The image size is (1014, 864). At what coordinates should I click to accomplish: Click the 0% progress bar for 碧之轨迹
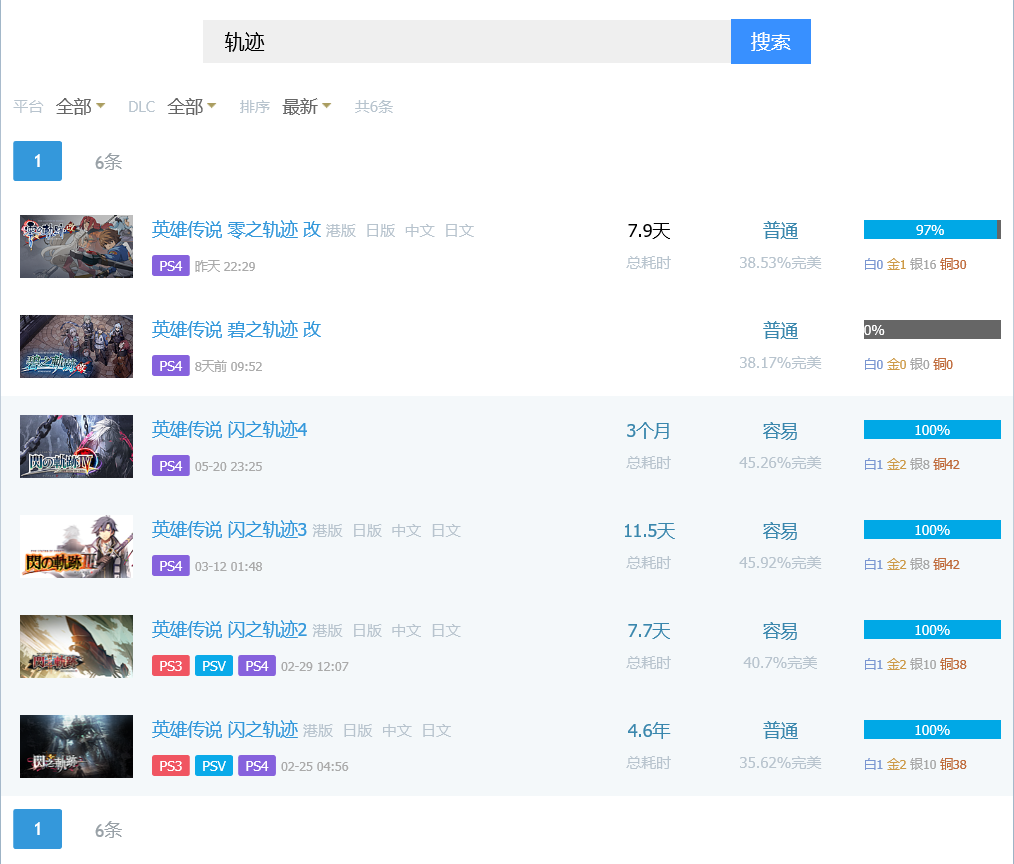tap(931, 330)
